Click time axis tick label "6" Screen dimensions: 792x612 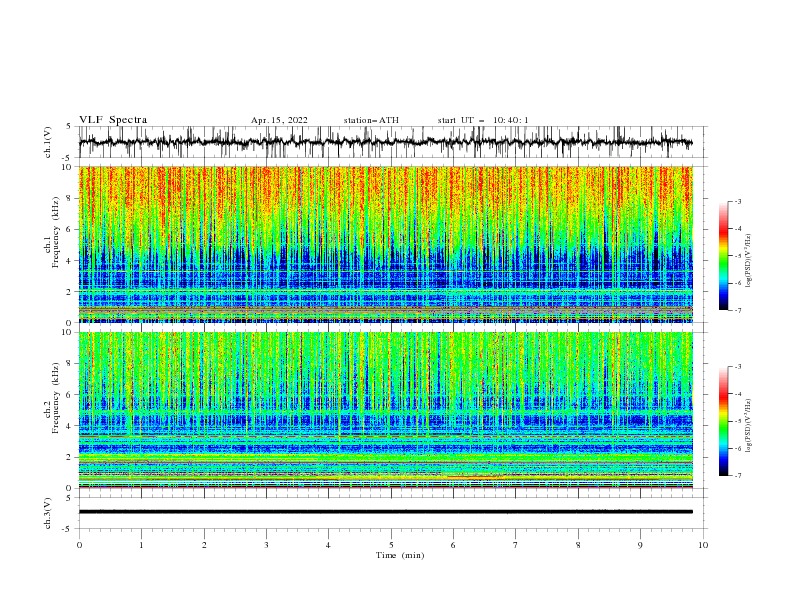pyautogui.click(x=453, y=545)
